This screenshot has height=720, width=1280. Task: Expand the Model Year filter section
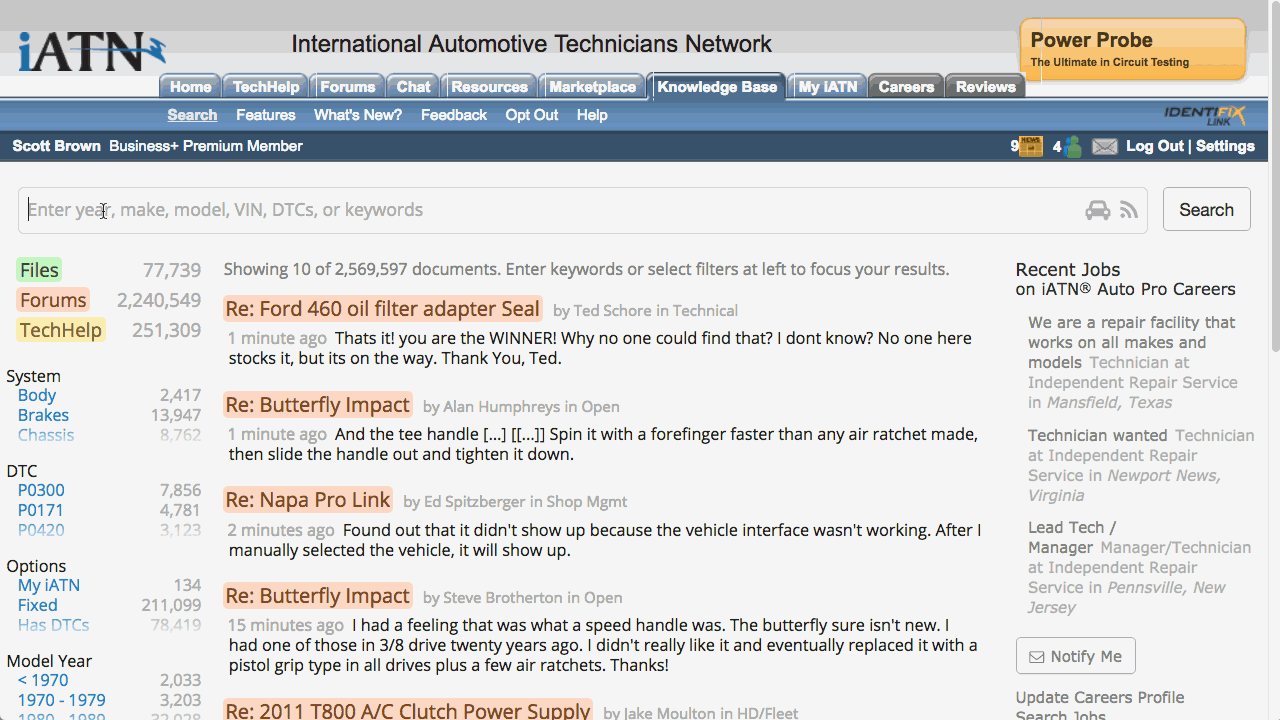pos(48,661)
